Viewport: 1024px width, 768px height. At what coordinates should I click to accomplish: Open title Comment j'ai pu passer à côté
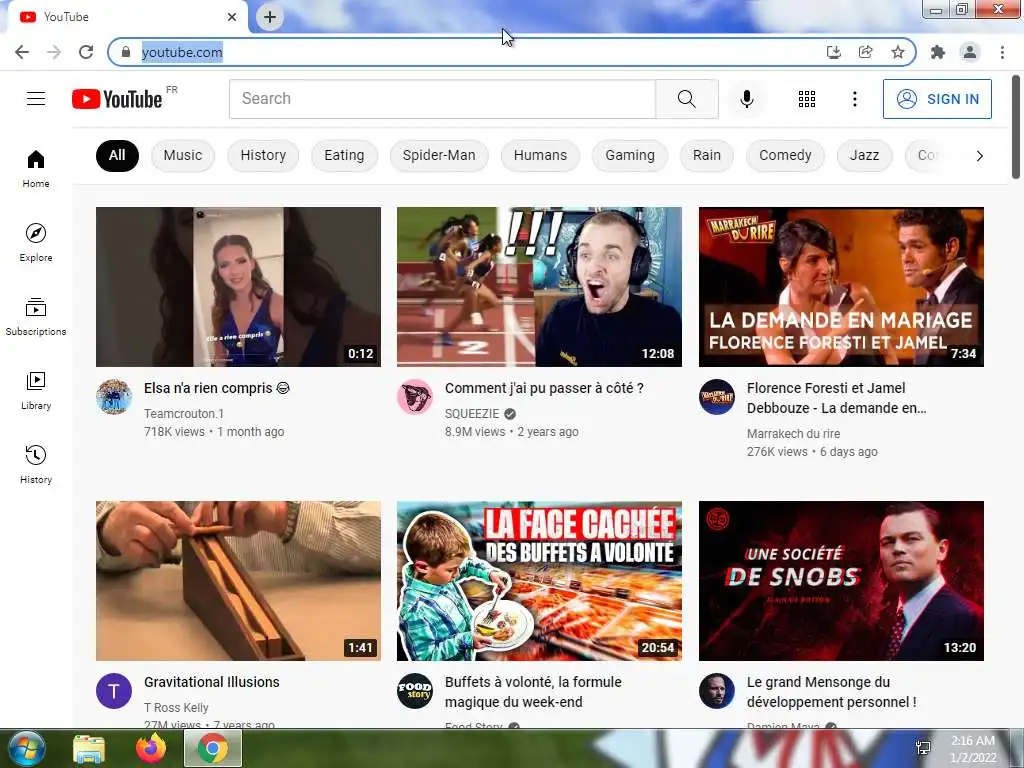[544, 388]
